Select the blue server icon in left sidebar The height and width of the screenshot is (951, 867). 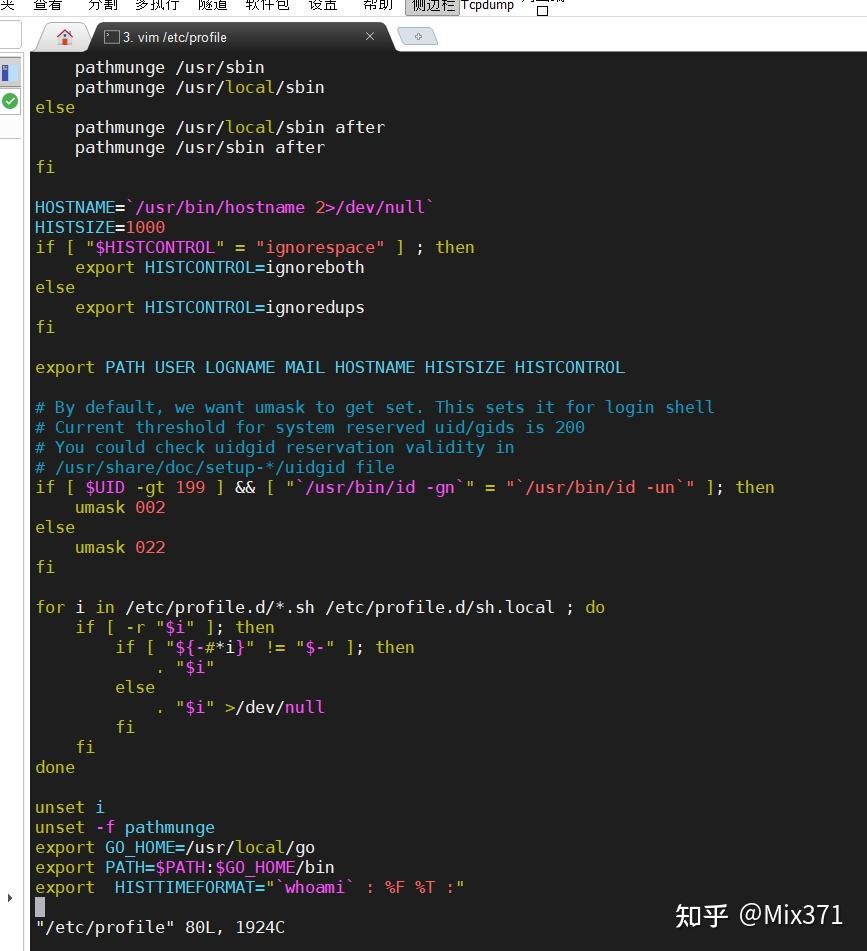[10, 72]
